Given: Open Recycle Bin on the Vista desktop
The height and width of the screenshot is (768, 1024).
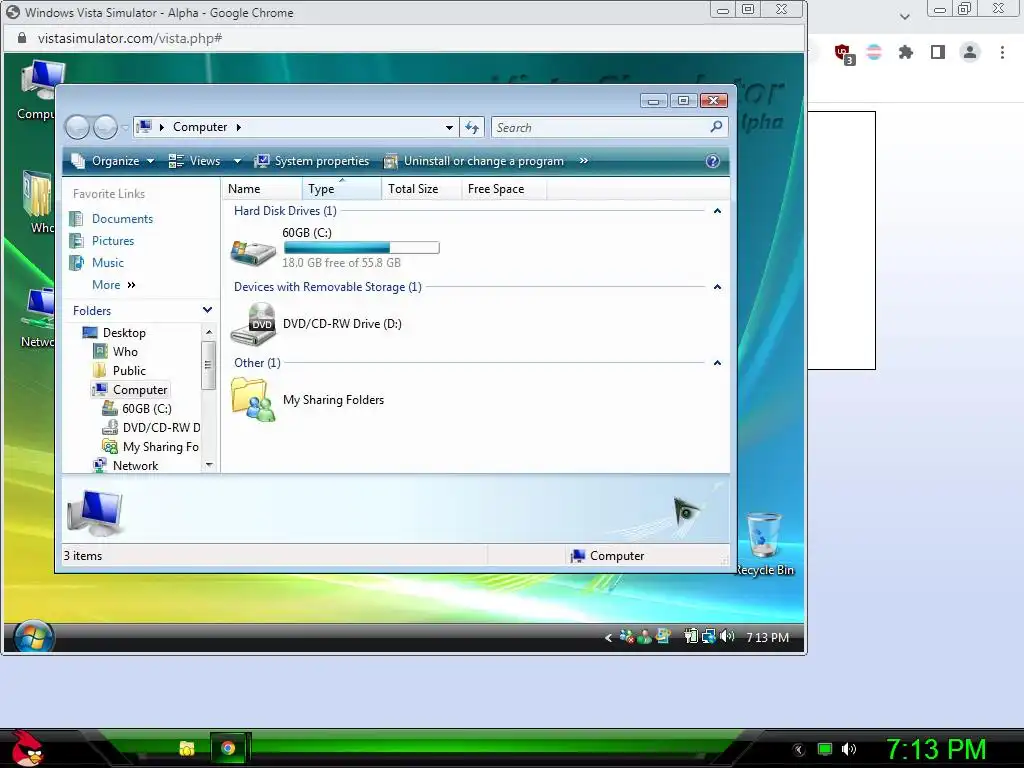Looking at the screenshot, I should pos(764,545).
